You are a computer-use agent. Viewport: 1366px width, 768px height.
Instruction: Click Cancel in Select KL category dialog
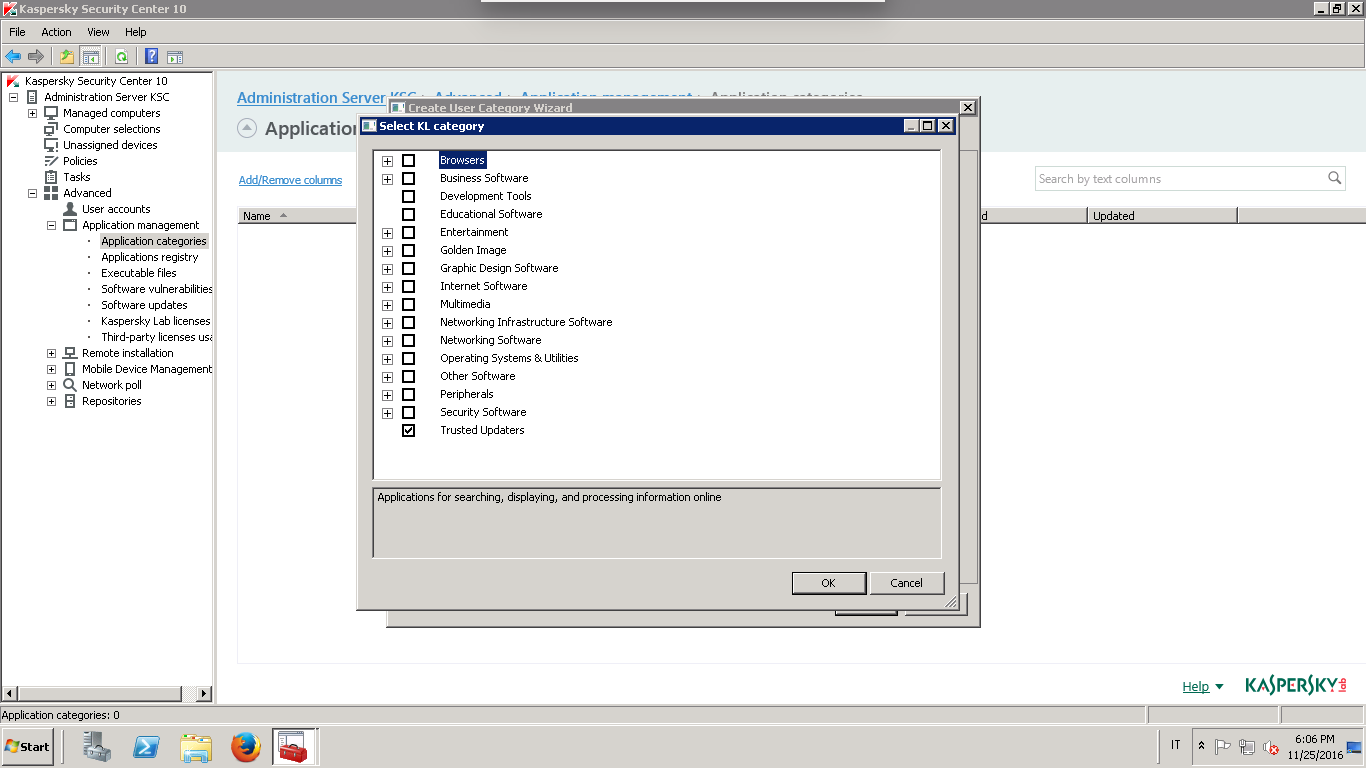[x=906, y=583]
